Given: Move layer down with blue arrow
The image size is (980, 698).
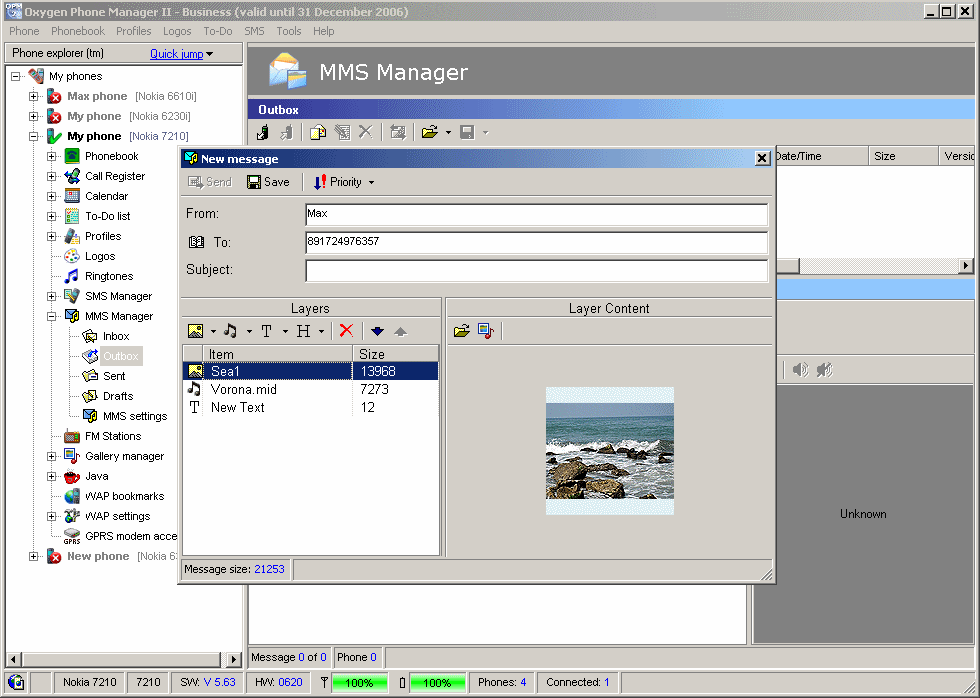Looking at the screenshot, I should 378,331.
